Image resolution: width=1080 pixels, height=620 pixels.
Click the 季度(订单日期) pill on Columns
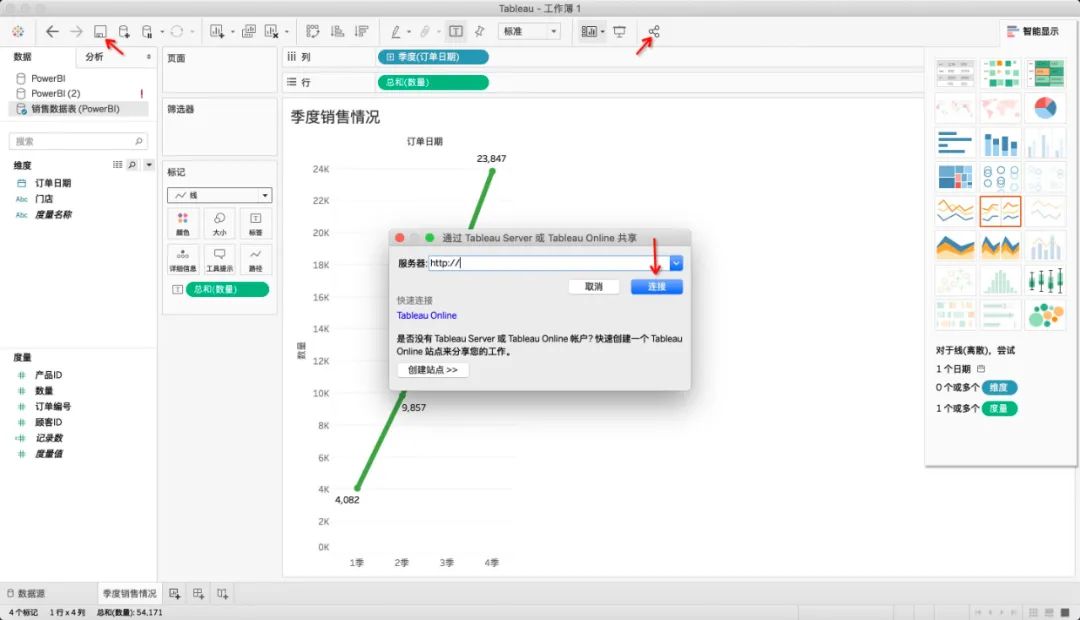pyautogui.click(x=433, y=57)
